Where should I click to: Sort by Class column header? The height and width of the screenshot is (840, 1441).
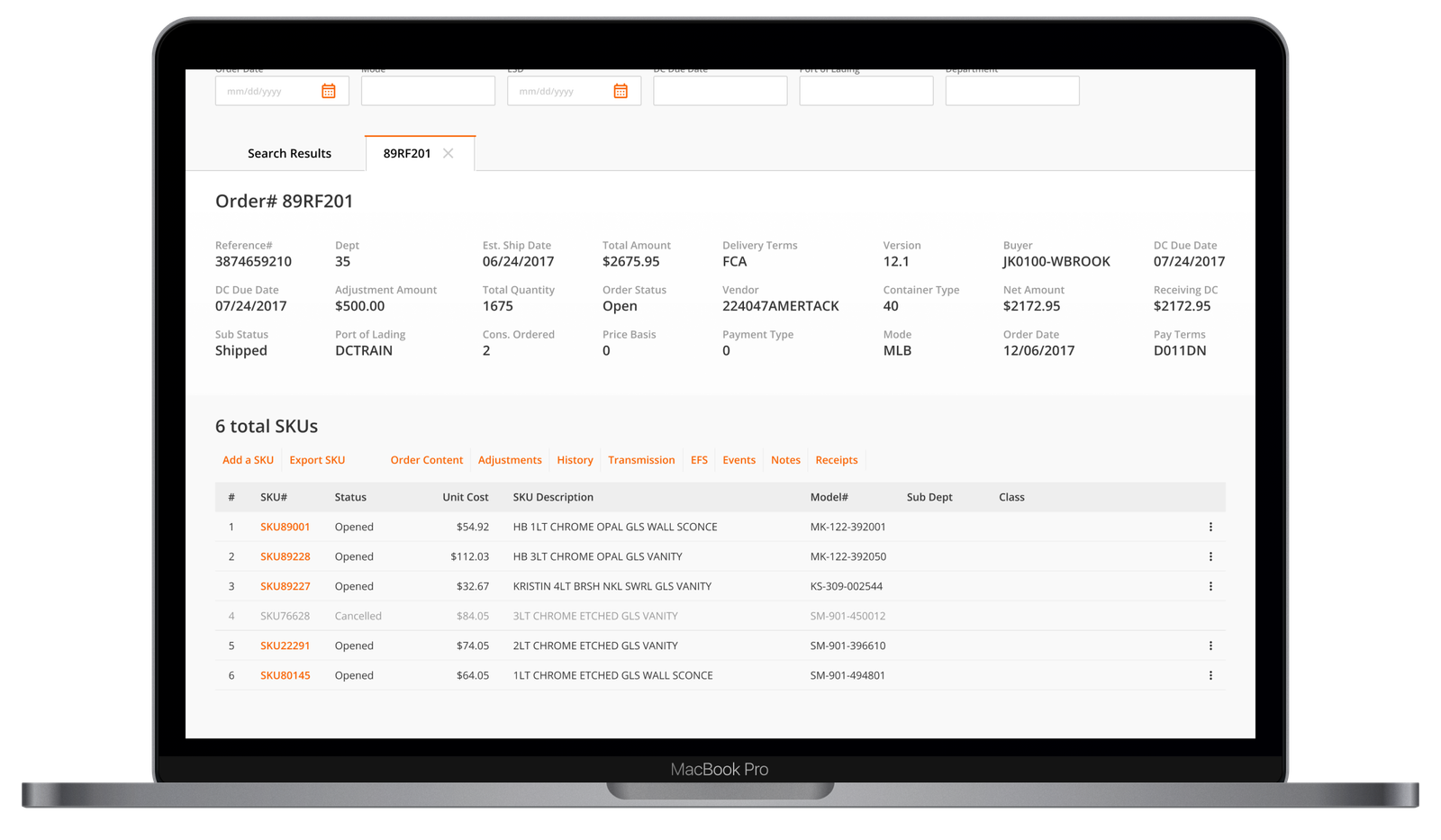[1011, 497]
